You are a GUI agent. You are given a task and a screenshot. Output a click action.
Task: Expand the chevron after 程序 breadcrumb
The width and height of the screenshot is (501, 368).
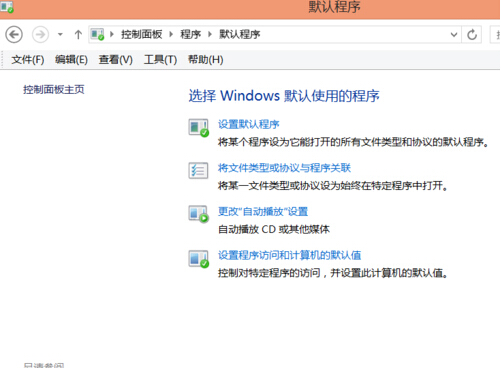coord(210,34)
